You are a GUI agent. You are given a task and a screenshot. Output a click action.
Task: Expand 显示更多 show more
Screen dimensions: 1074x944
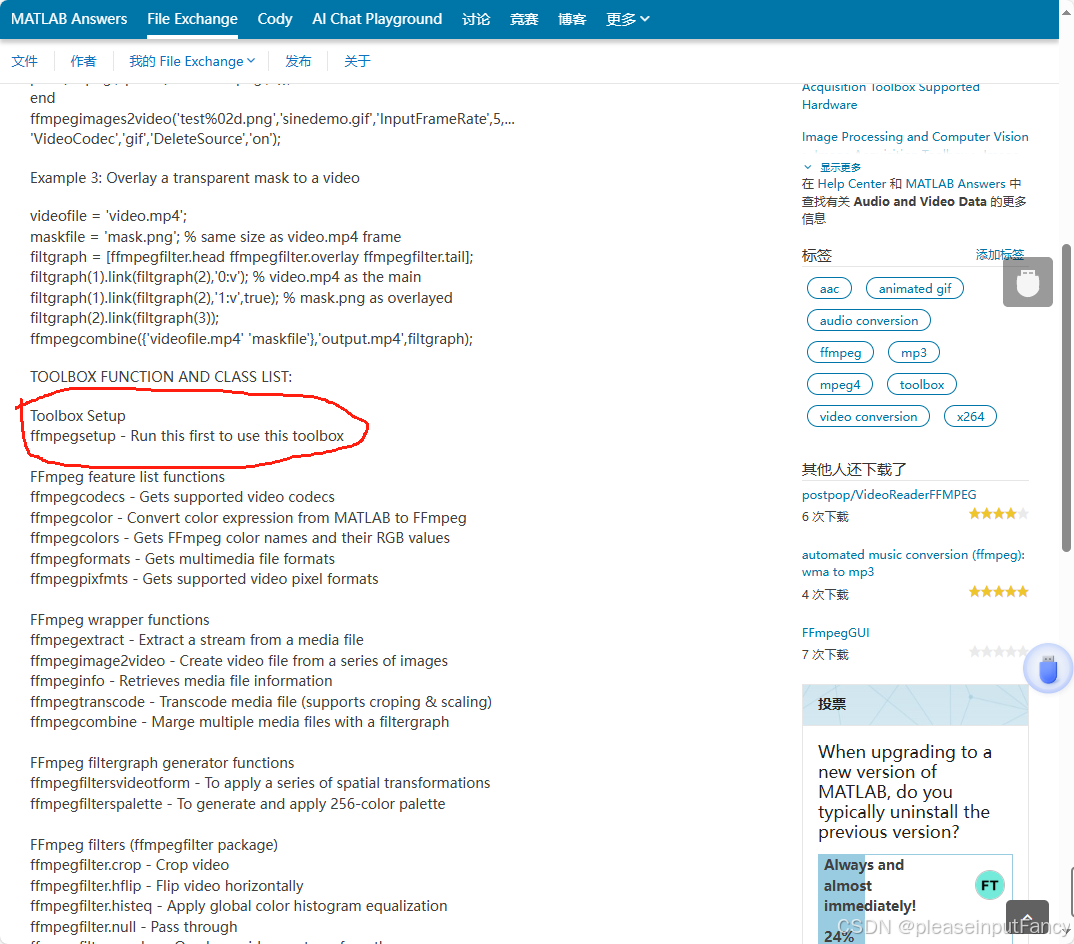[834, 167]
